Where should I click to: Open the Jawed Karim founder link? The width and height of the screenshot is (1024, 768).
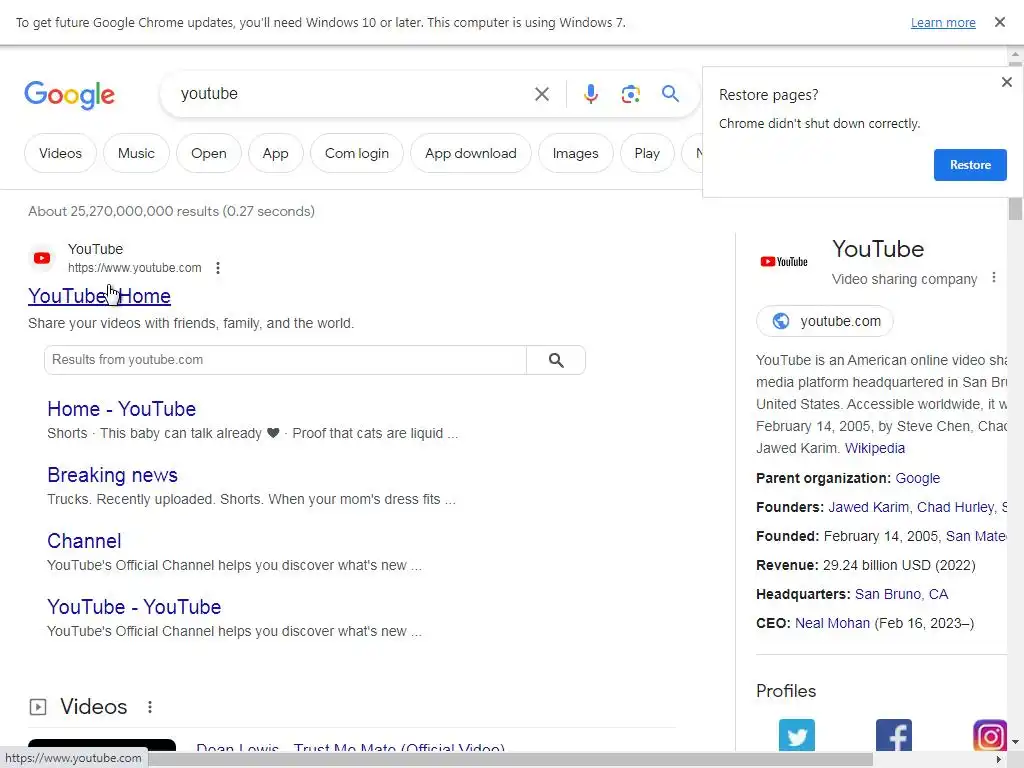pos(868,507)
